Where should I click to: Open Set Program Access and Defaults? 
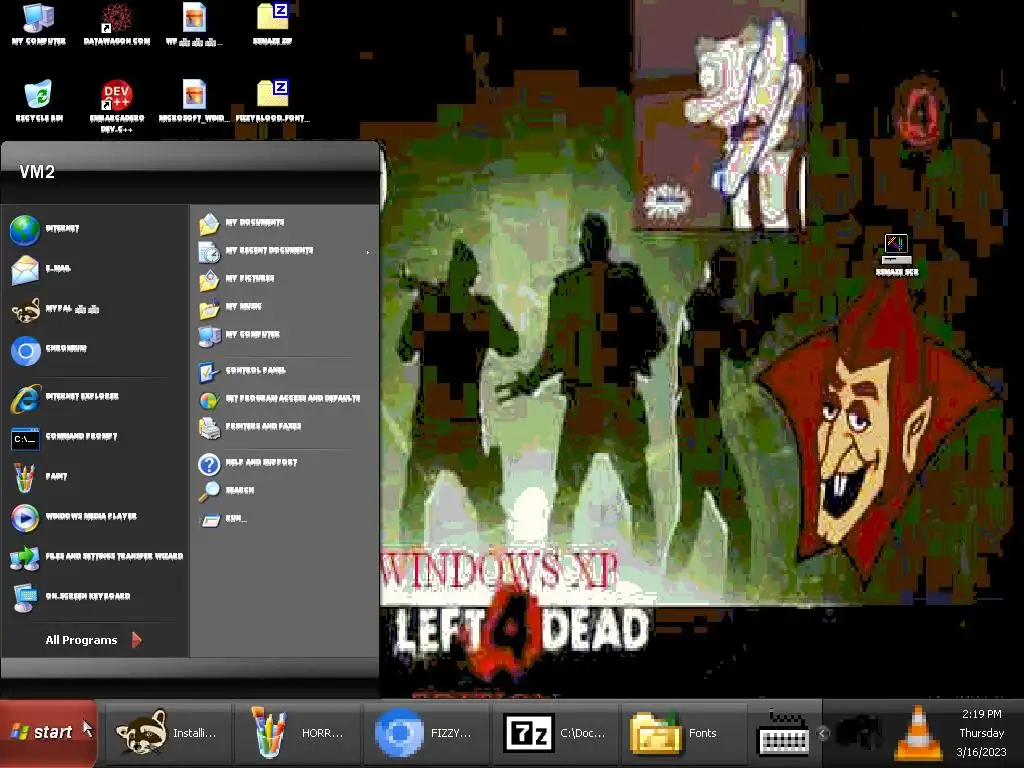coord(284,398)
